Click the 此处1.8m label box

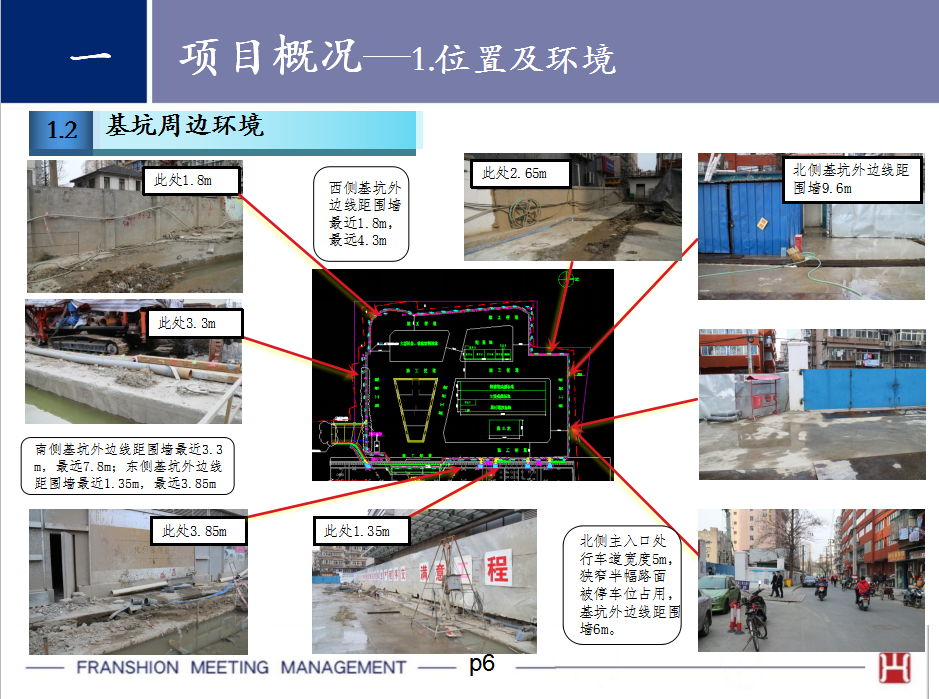click(x=192, y=181)
